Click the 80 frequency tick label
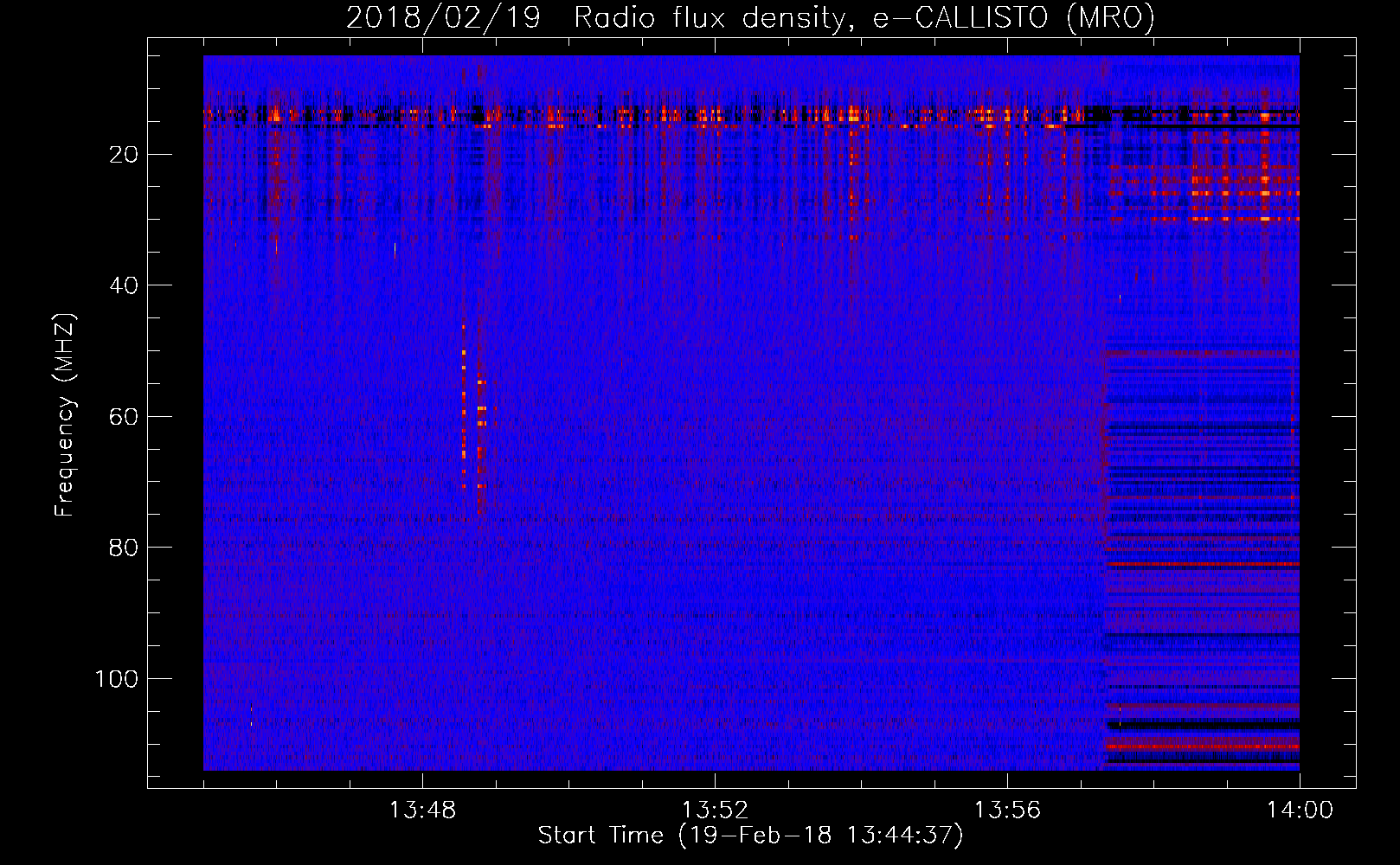 [x=125, y=548]
